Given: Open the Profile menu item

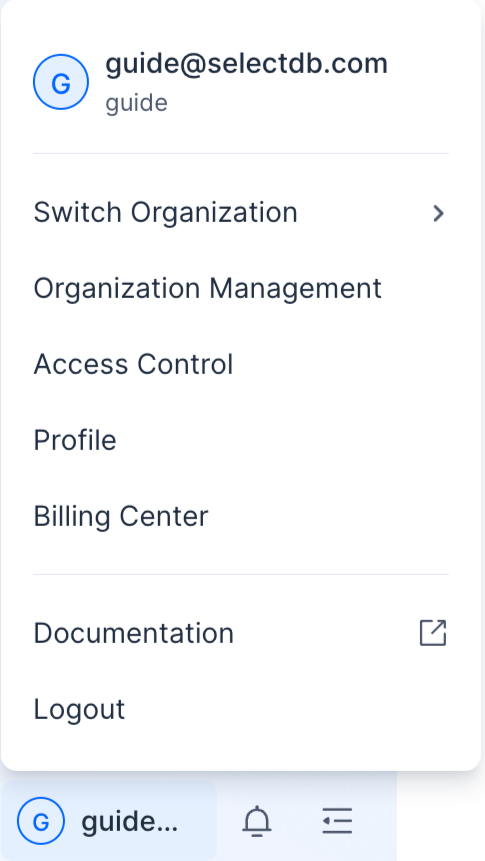Looking at the screenshot, I should point(241,440).
